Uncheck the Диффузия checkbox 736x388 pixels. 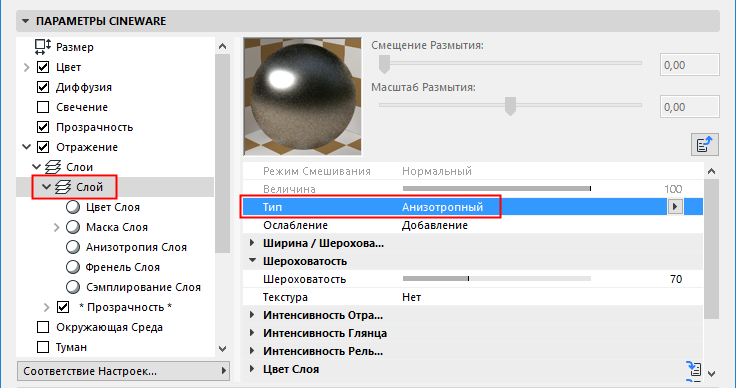pos(43,87)
